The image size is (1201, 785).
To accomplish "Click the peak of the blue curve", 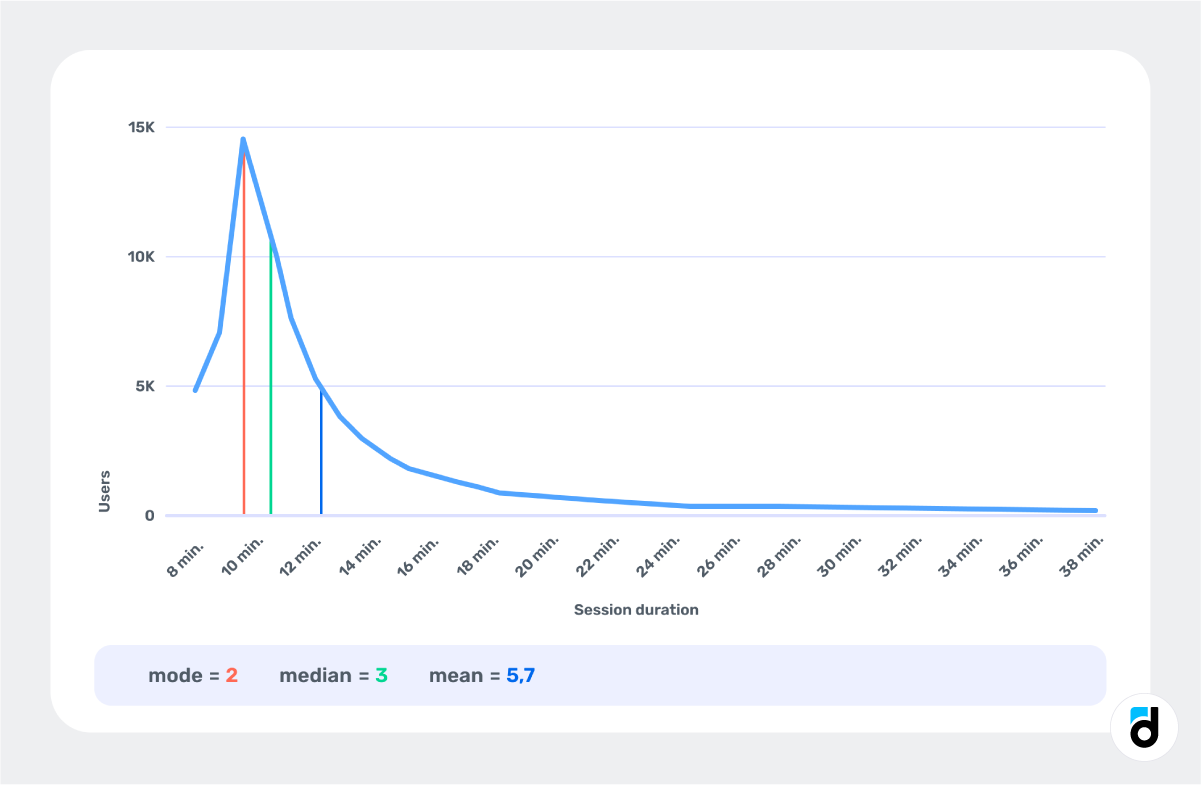I will point(243,139).
